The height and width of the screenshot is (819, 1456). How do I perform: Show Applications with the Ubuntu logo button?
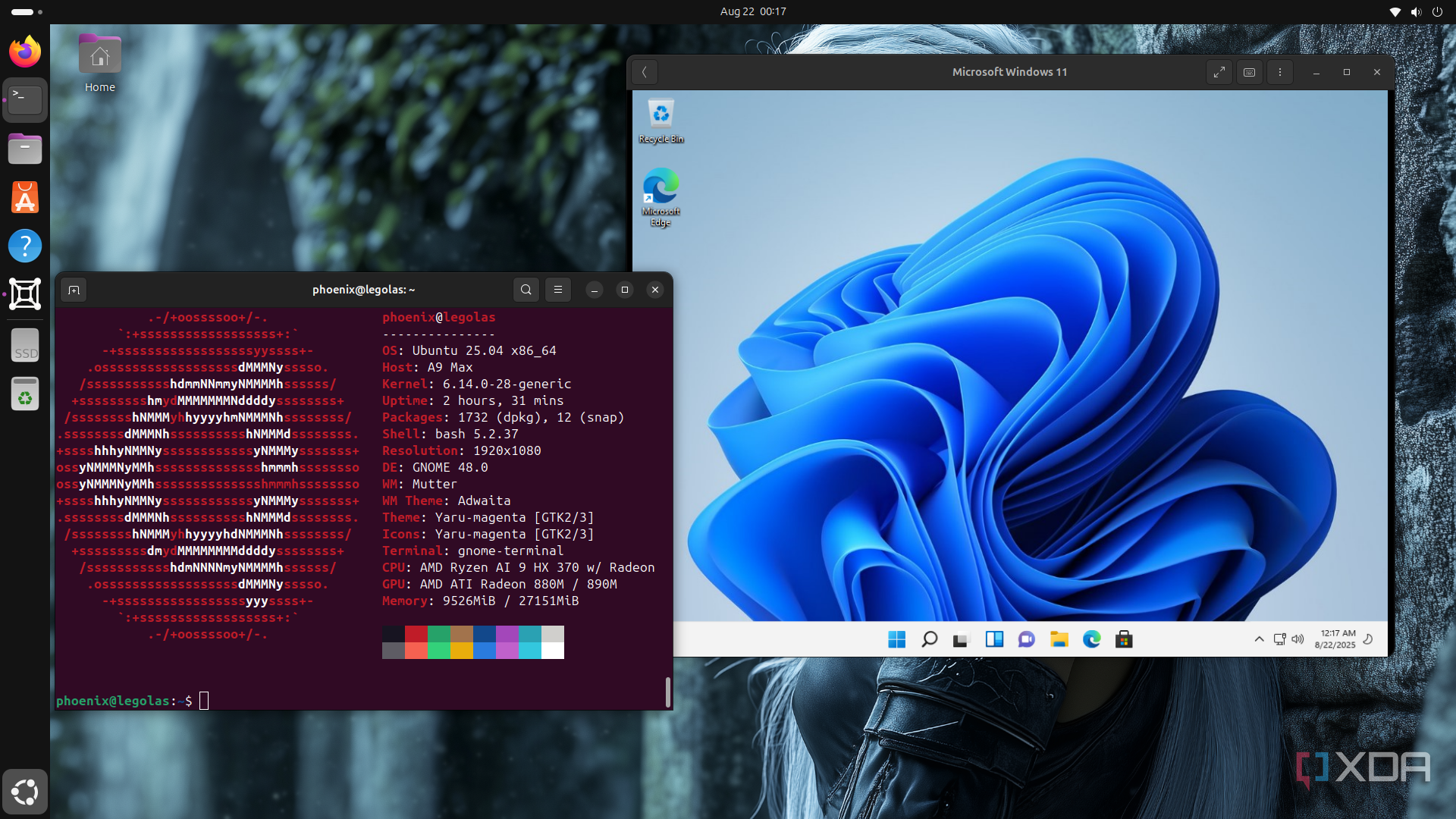25,792
